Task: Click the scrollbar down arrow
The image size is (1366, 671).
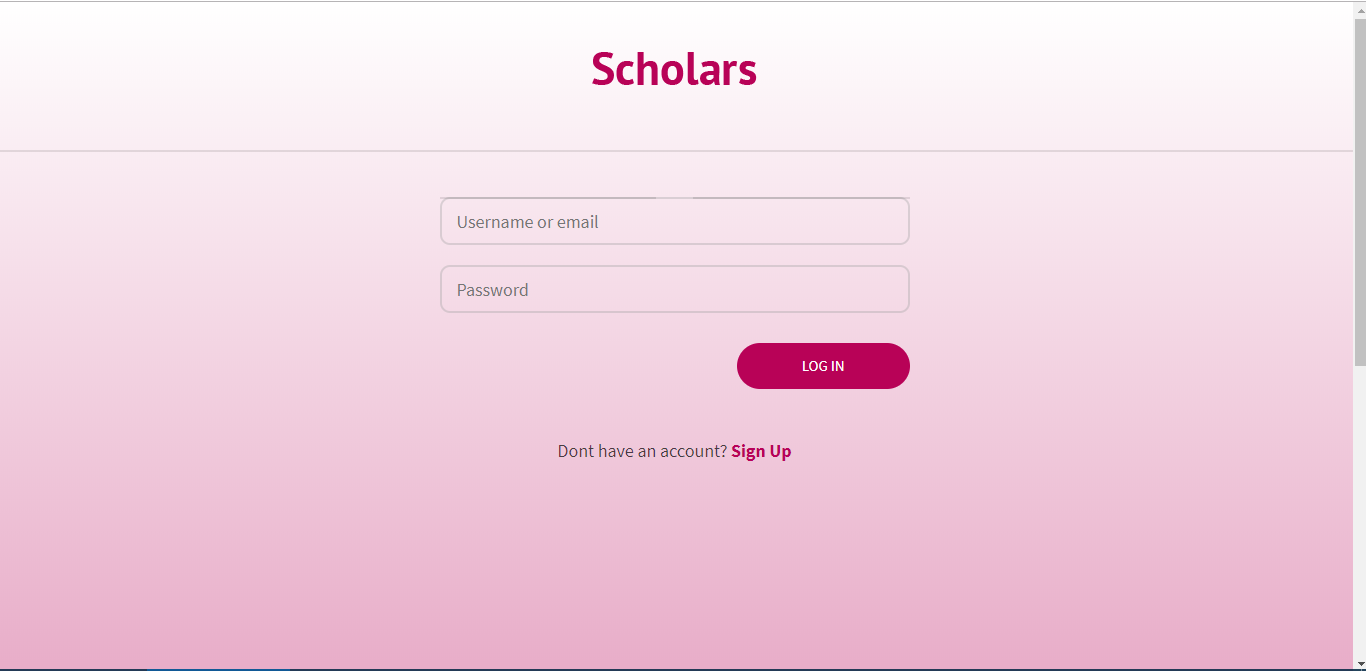Action: coord(1359,662)
